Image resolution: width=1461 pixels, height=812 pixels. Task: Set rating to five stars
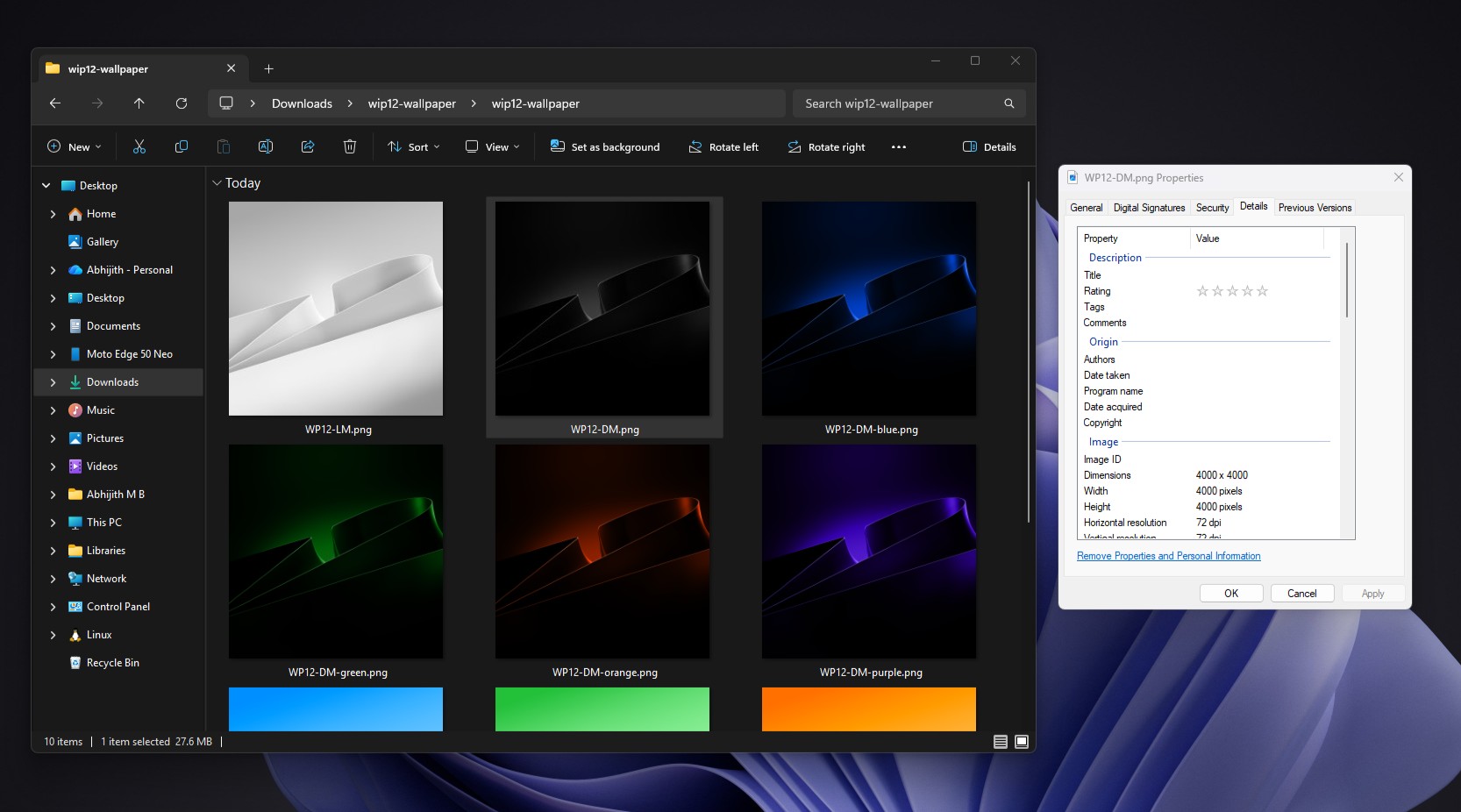1263,291
